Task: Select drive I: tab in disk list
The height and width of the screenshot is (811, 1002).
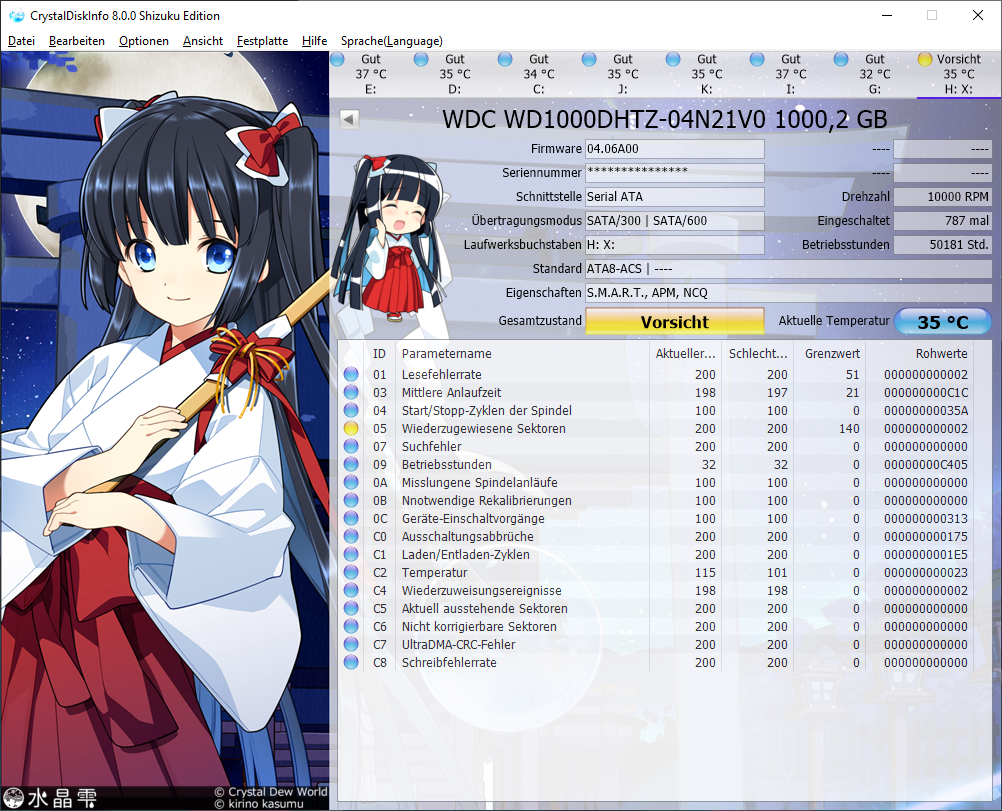Action: [790, 74]
